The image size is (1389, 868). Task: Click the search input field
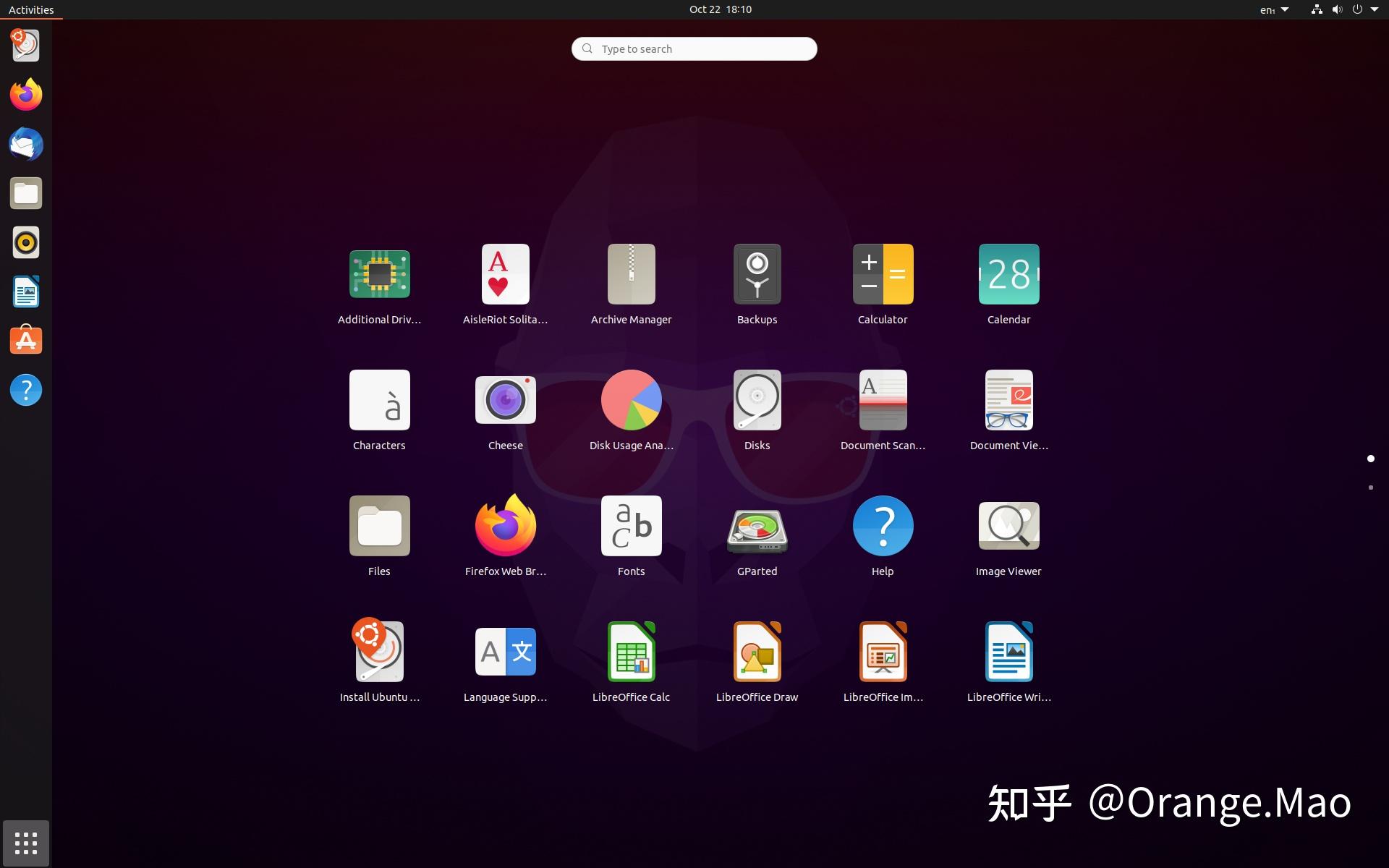click(x=694, y=48)
